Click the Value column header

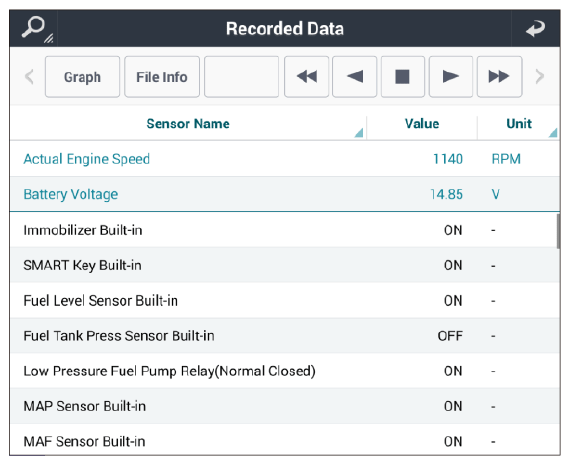422,124
